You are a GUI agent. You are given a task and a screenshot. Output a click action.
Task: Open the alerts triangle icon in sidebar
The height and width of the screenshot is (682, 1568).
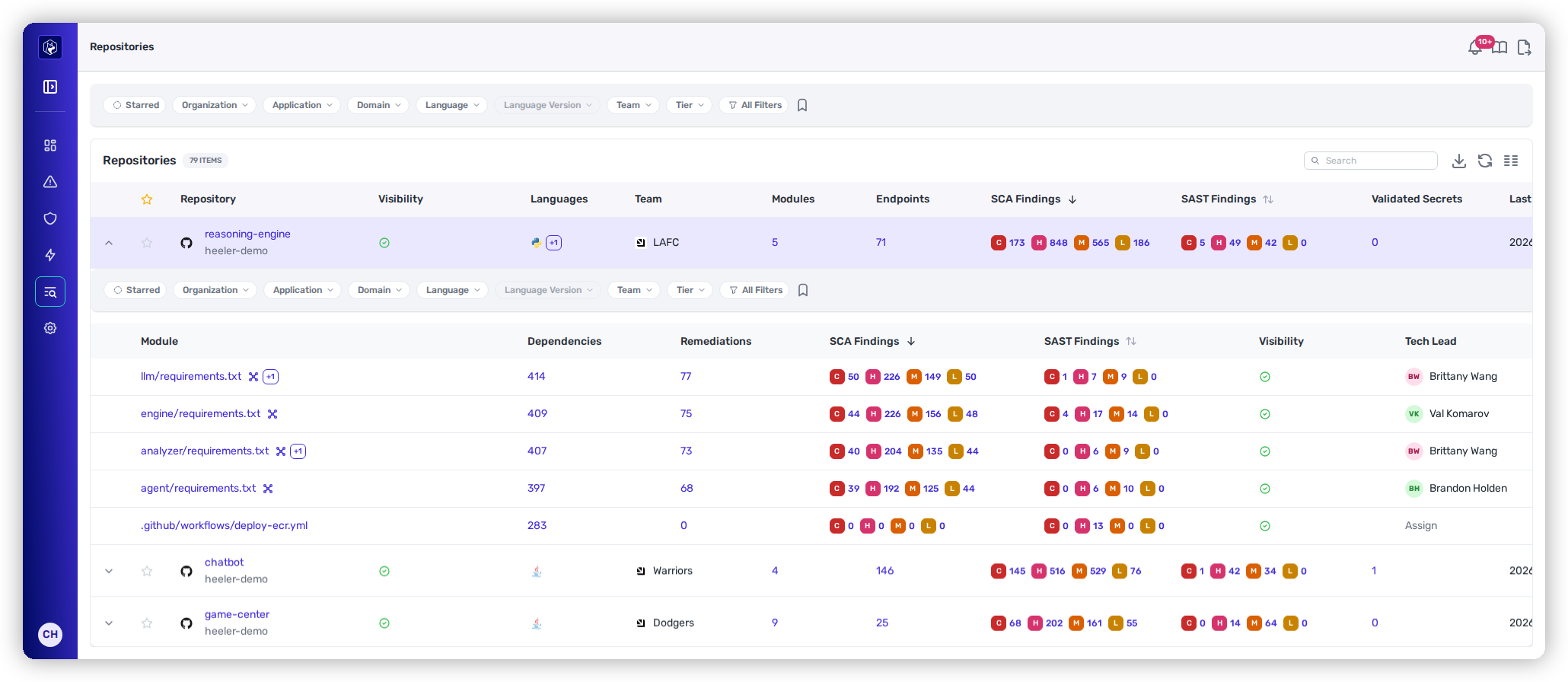(x=50, y=182)
